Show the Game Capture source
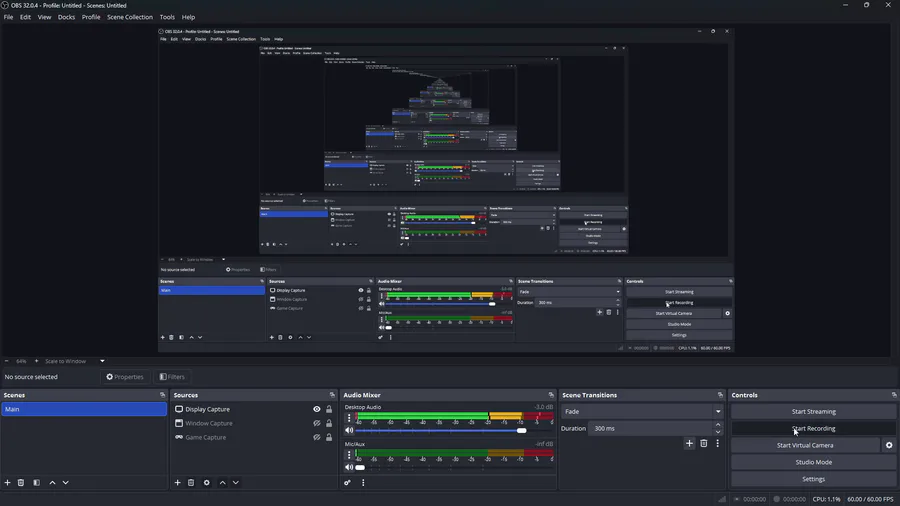 (x=316, y=437)
